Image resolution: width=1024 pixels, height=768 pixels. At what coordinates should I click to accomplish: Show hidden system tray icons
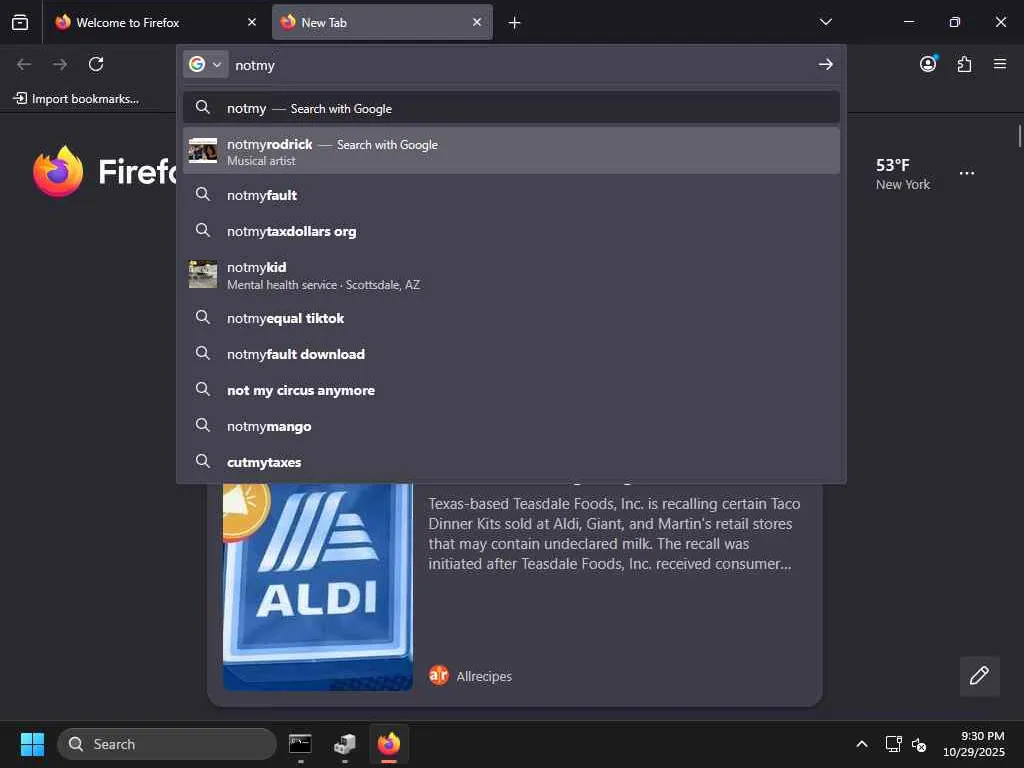click(862, 744)
